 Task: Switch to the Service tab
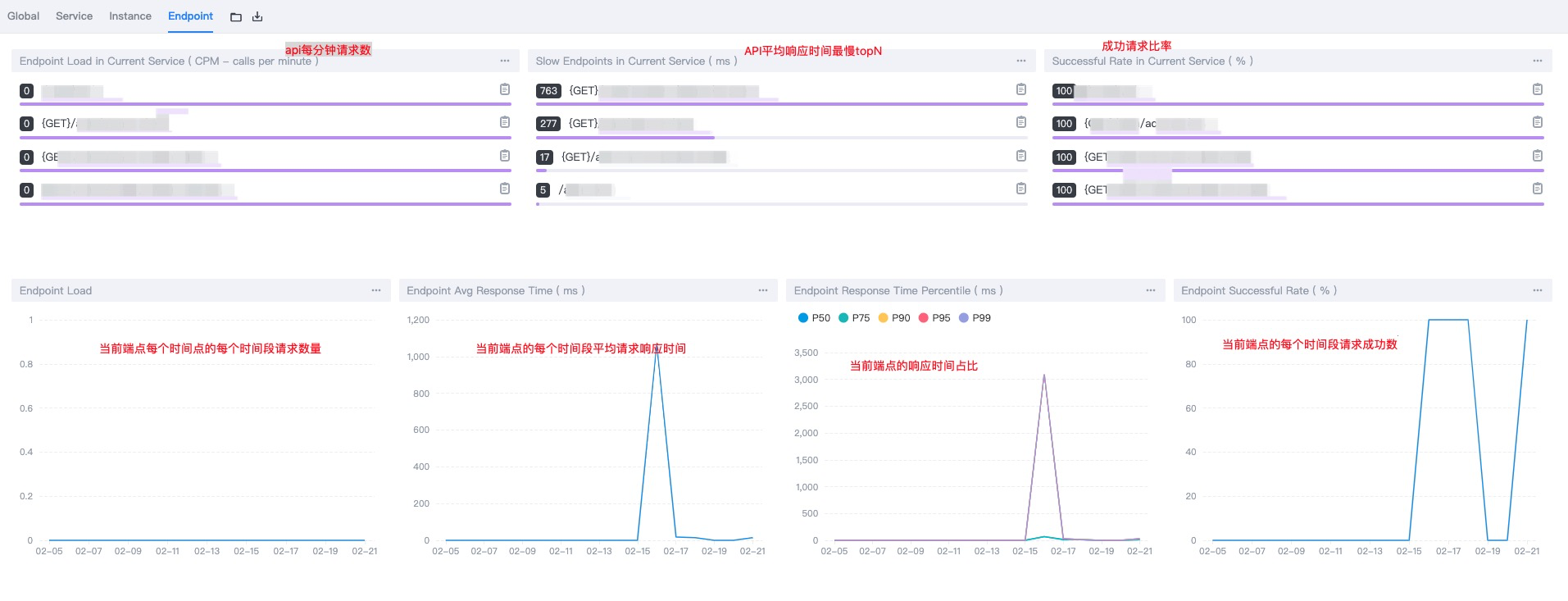(74, 16)
